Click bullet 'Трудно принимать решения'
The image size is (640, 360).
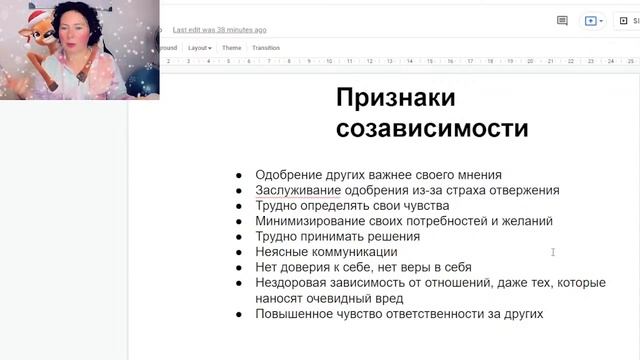click(338, 236)
